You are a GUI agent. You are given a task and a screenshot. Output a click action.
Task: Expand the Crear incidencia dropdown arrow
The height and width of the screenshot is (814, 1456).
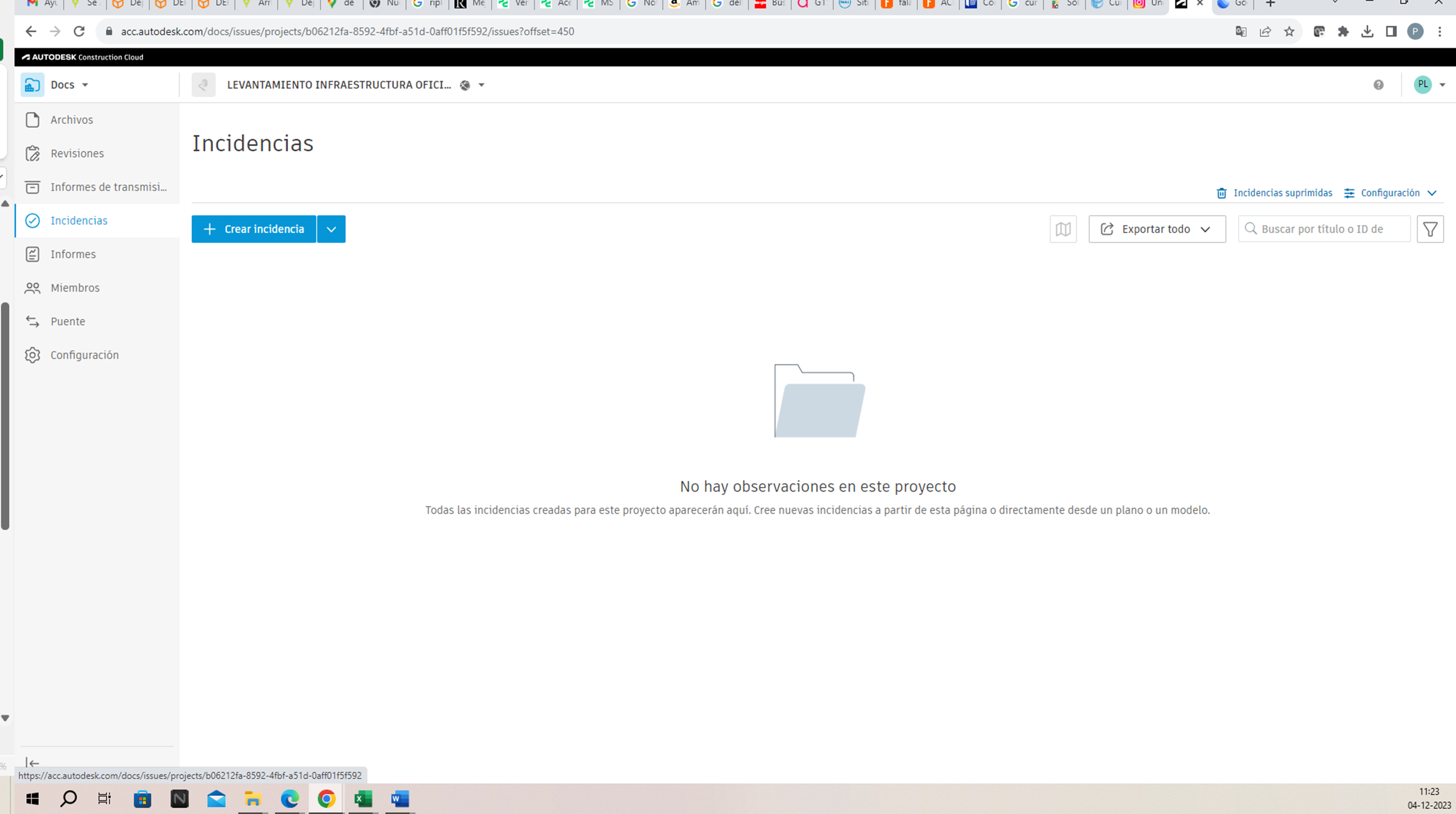(x=331, y=229)
